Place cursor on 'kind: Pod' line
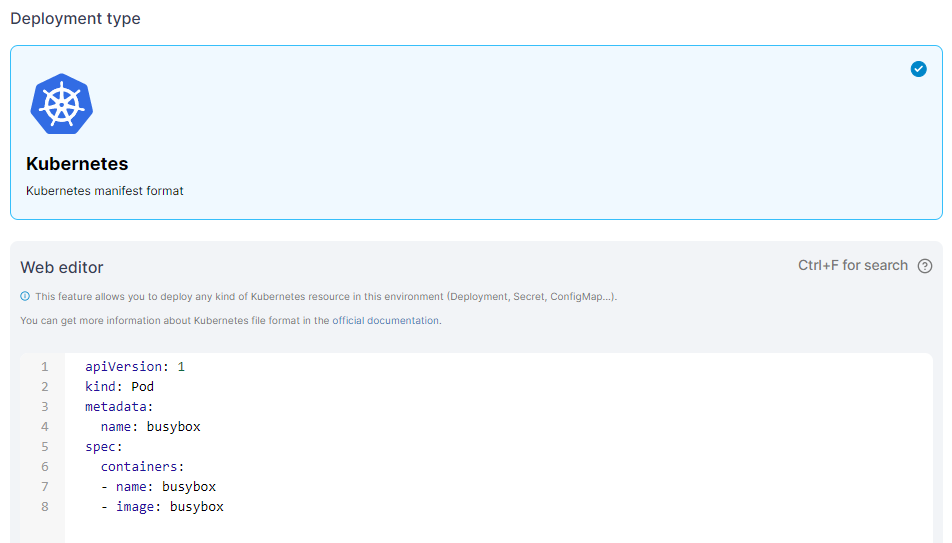952x543 pixels. (120, 386)
